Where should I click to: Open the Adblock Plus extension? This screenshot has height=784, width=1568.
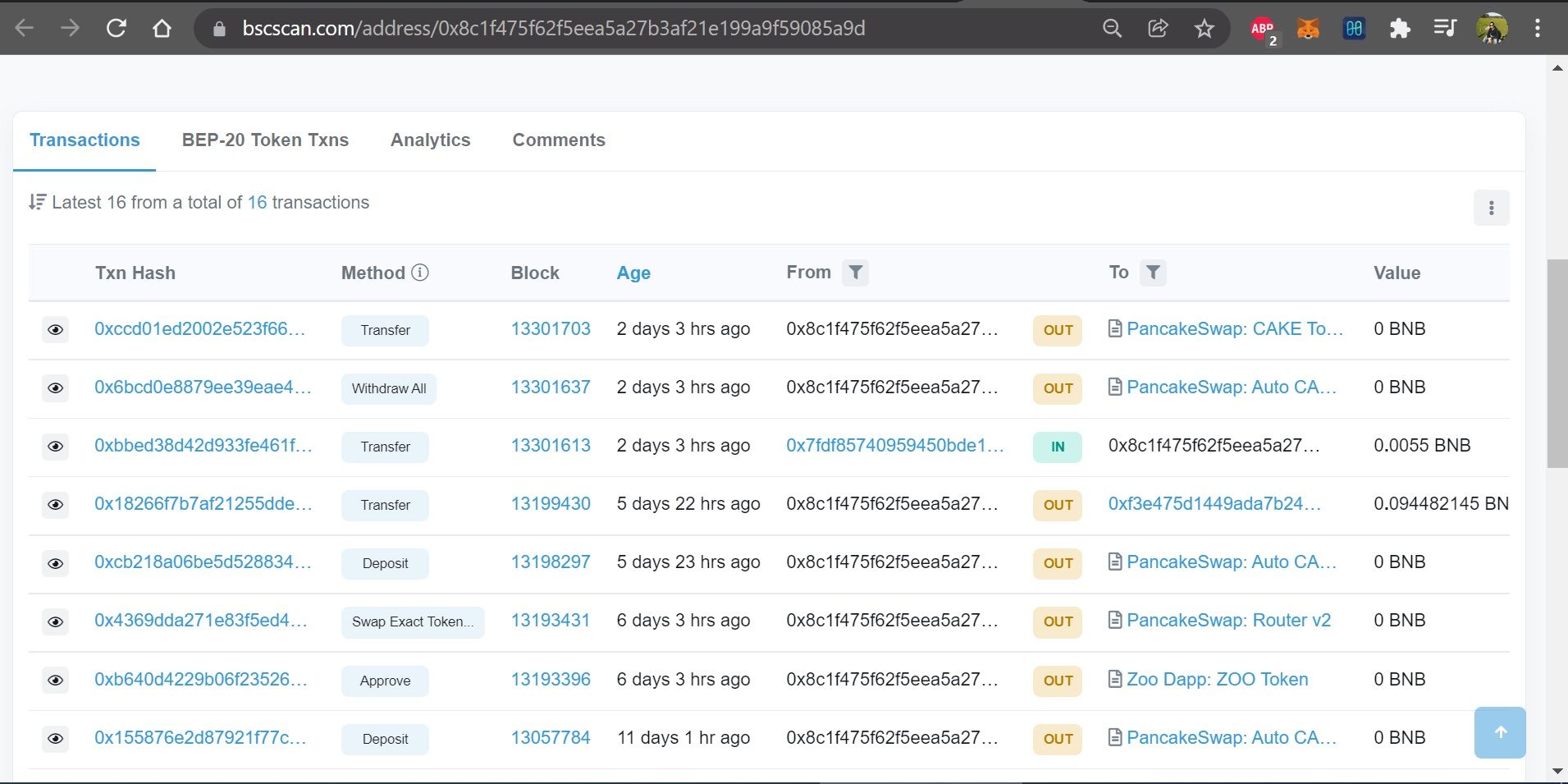1264,30
